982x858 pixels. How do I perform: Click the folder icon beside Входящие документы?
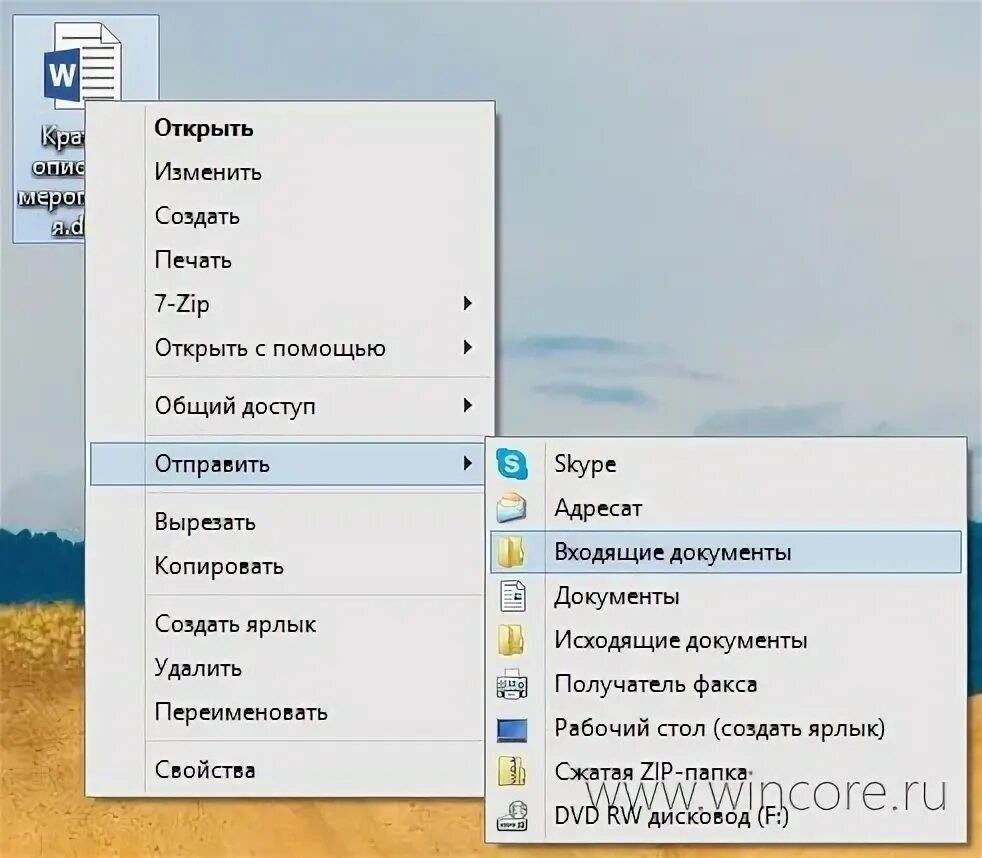[512, 552]
